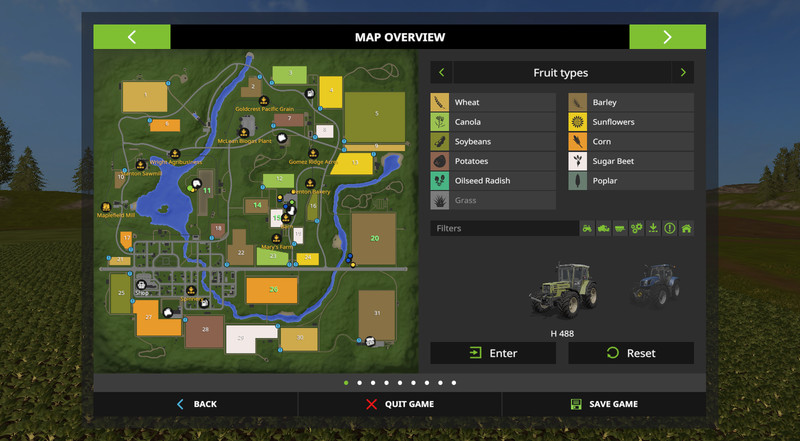The image size is (800, 441).
Task: Switch to next map category after Fruit types
Action: point(683,73)
